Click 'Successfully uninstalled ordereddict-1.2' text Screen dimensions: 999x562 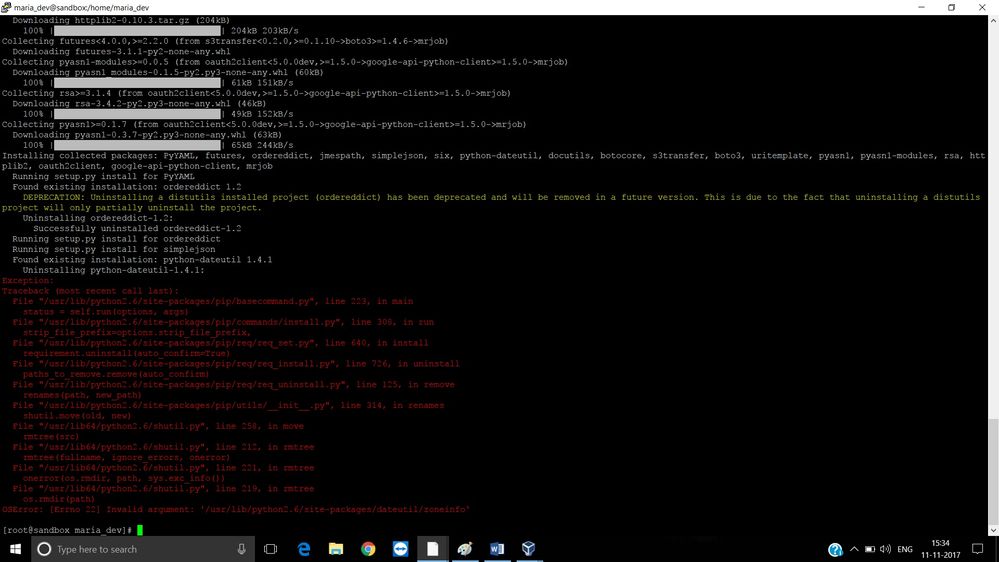pyautogui.click(x=137, y=228)
